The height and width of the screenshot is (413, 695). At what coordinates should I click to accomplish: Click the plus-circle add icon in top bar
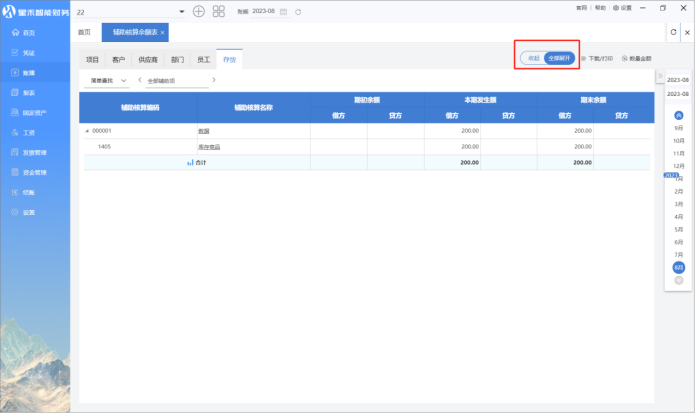click(198, 11)
